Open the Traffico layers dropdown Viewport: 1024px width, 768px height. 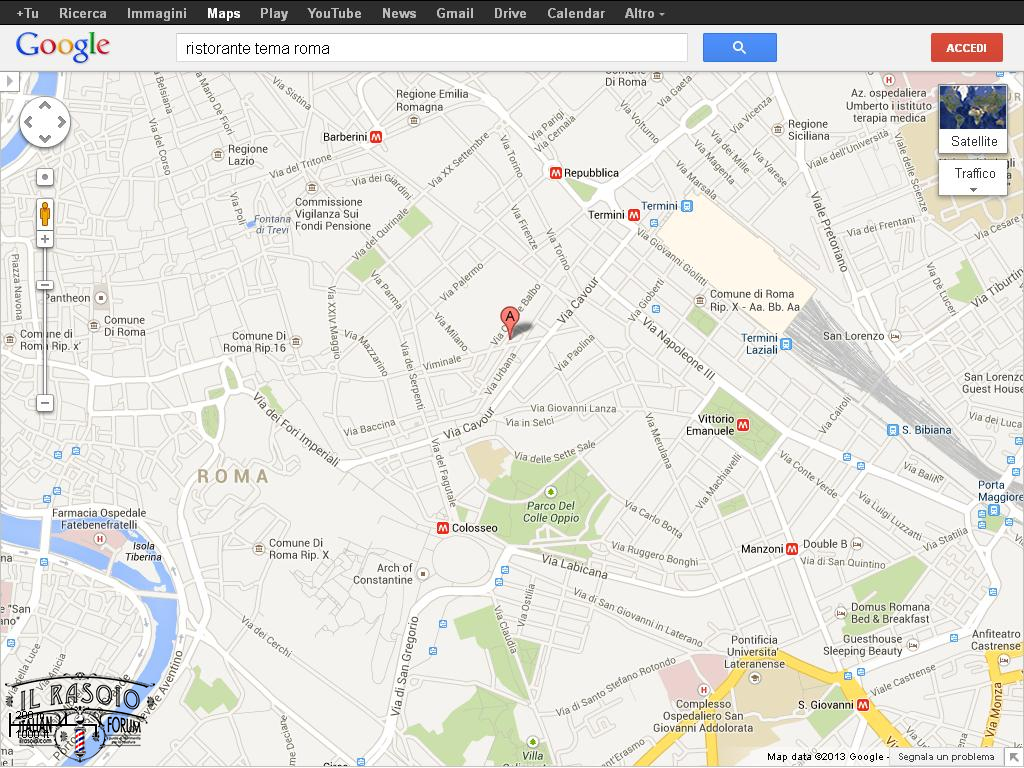973,178
